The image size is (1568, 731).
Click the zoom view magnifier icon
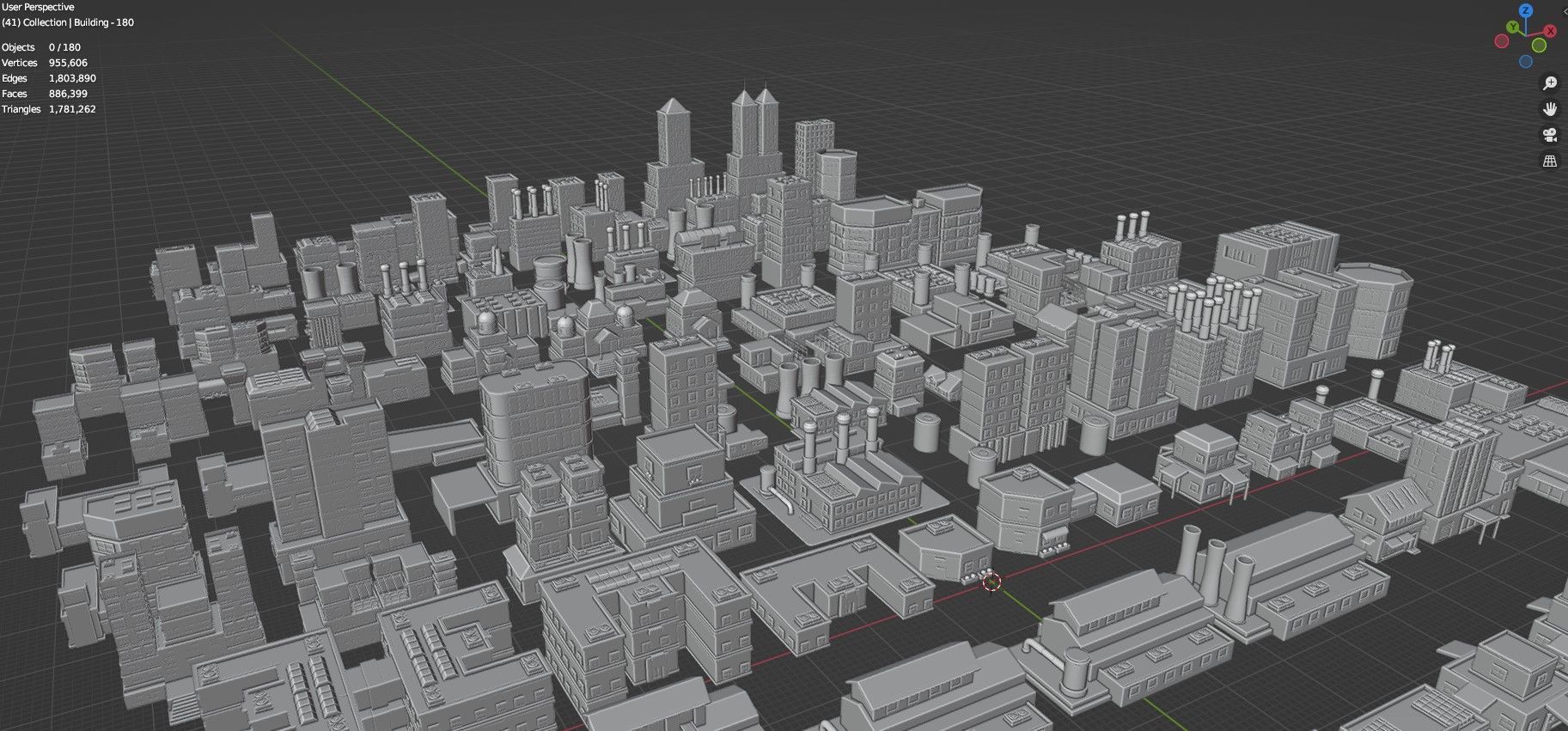click(1550, 83)
